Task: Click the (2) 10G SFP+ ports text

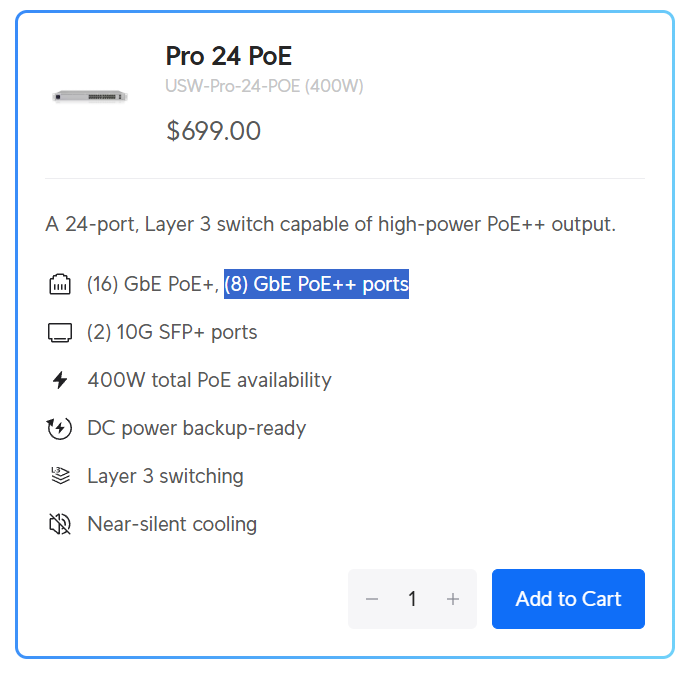Action: tap(172, 332)
